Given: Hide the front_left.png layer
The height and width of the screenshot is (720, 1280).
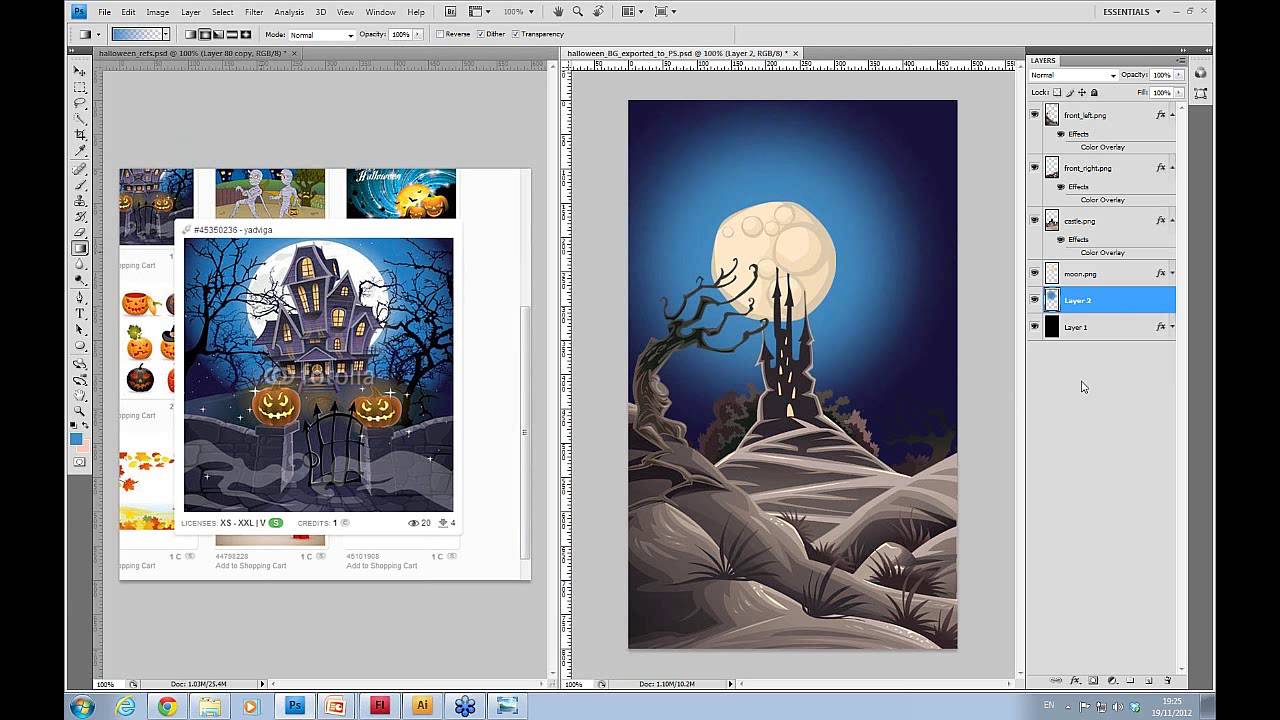Looking at the screenshot, I should [x=1034, y=115].
